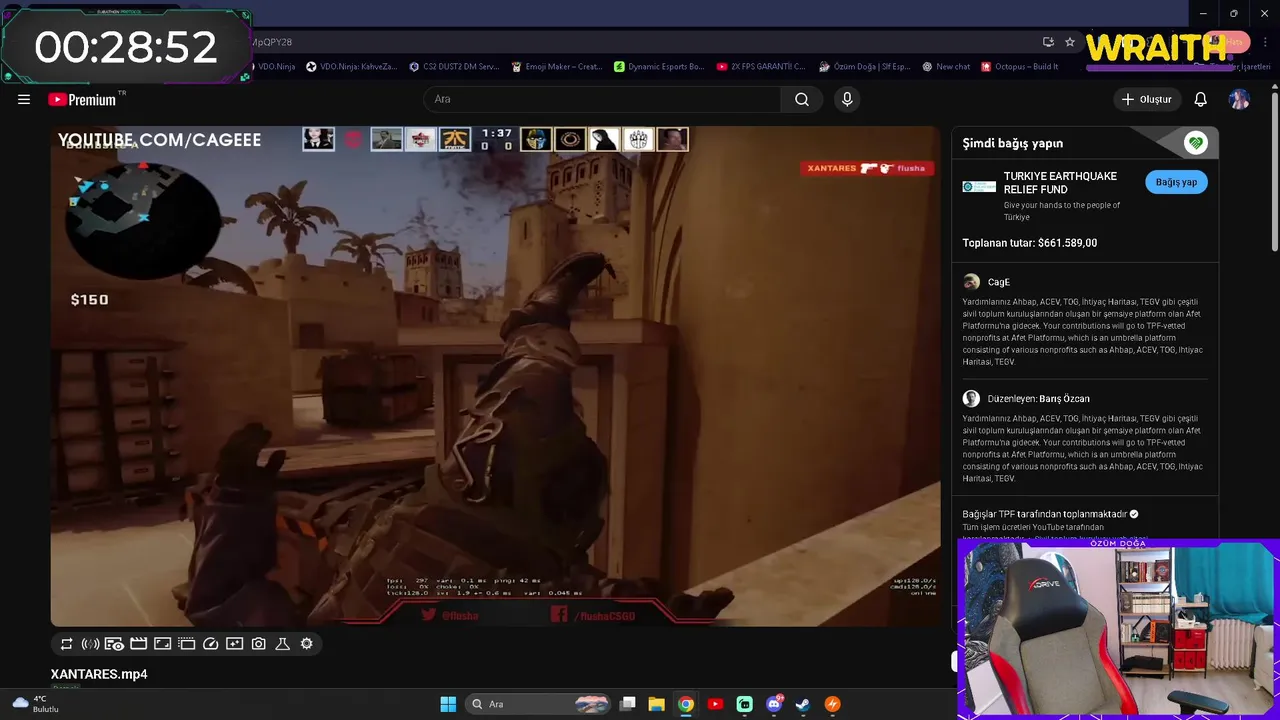The width and height of the screenshot is (1280, 720).
Task: Toggle the loop video icon below player
Action: click(66, 644)
